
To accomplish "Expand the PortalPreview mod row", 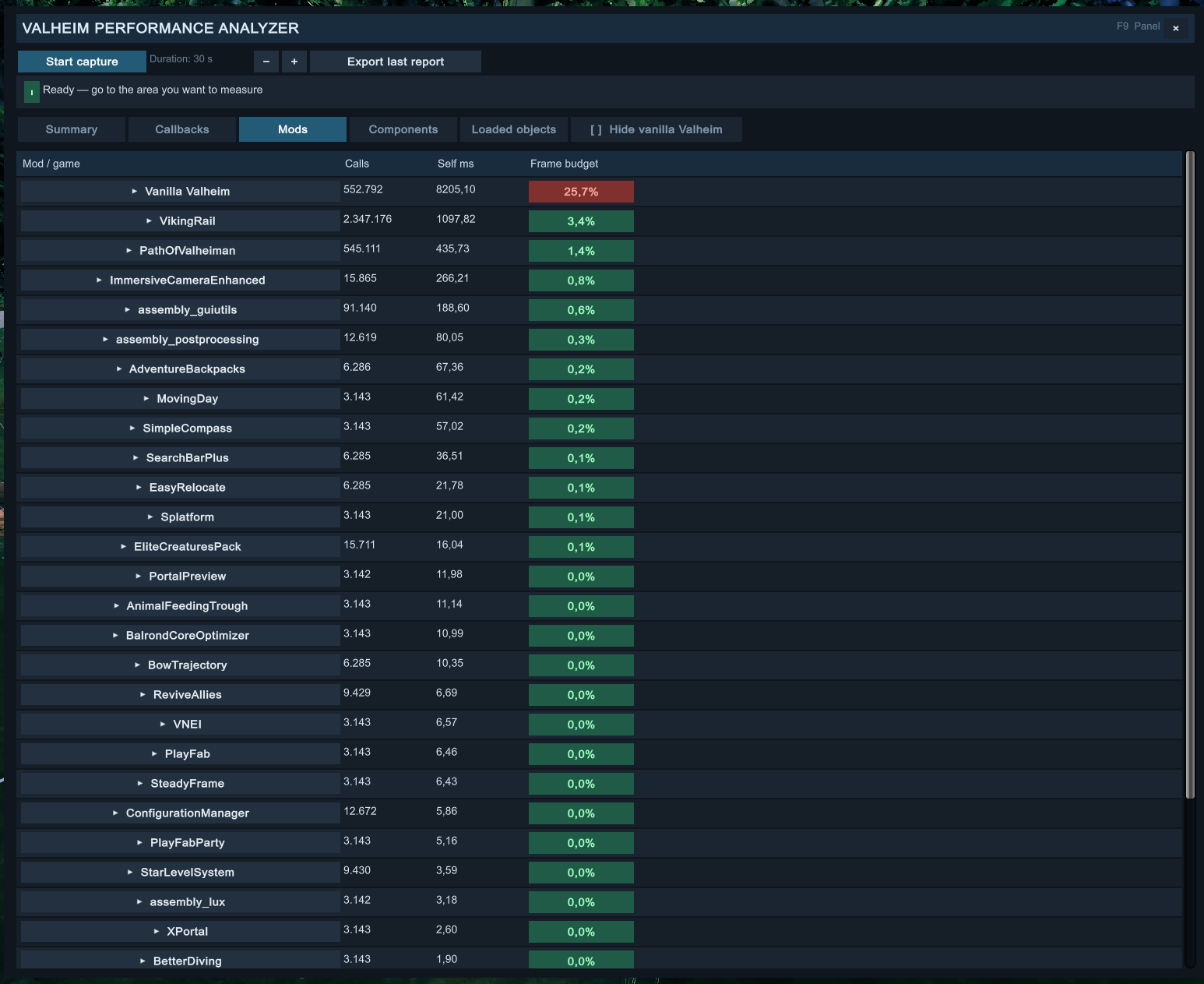I will coord(181,577).
